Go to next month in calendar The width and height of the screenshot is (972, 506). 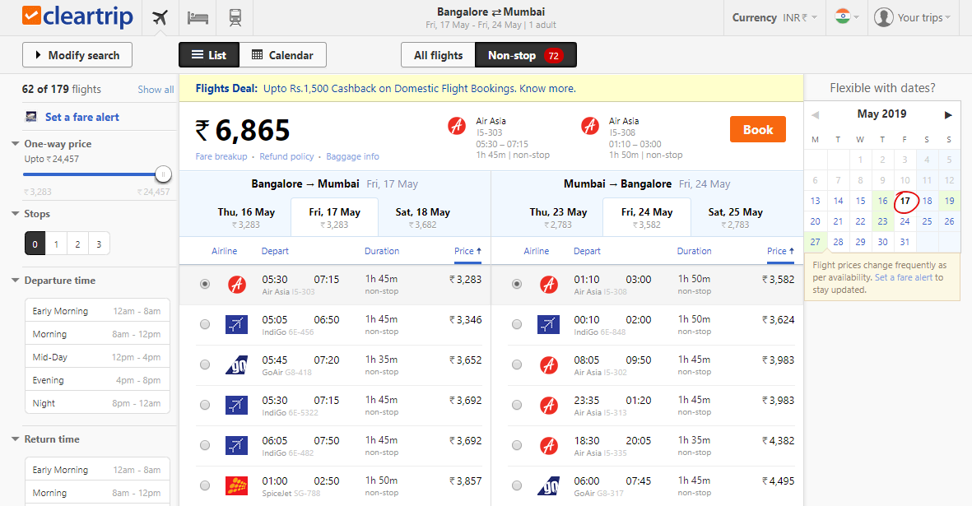coord(948,116)
